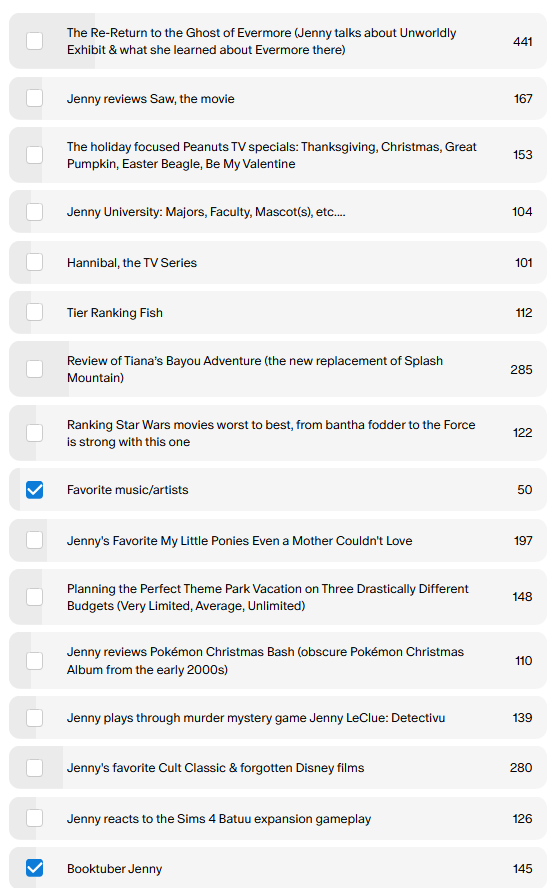
Task: Select the Hannibal, the TV Series checkbox
Action: (x=35, y=262)
